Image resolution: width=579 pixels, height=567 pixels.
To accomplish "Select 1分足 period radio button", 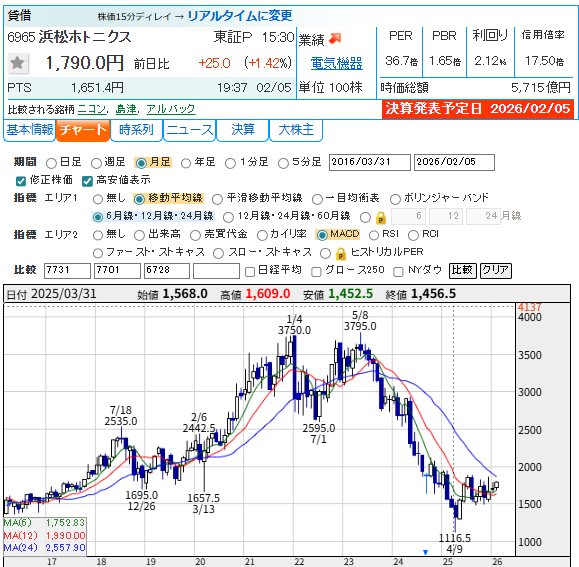I will 230,163.
